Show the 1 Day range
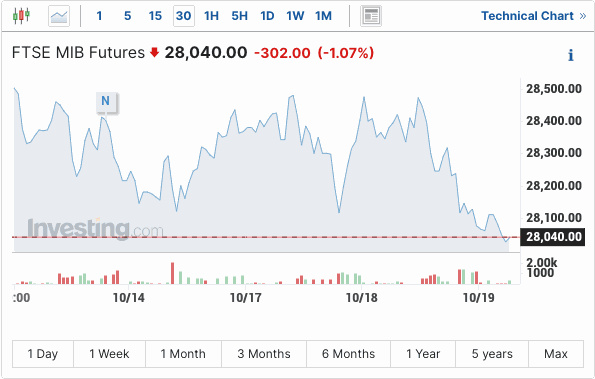This screenshot has height=379, width=595. pos(43,354)
